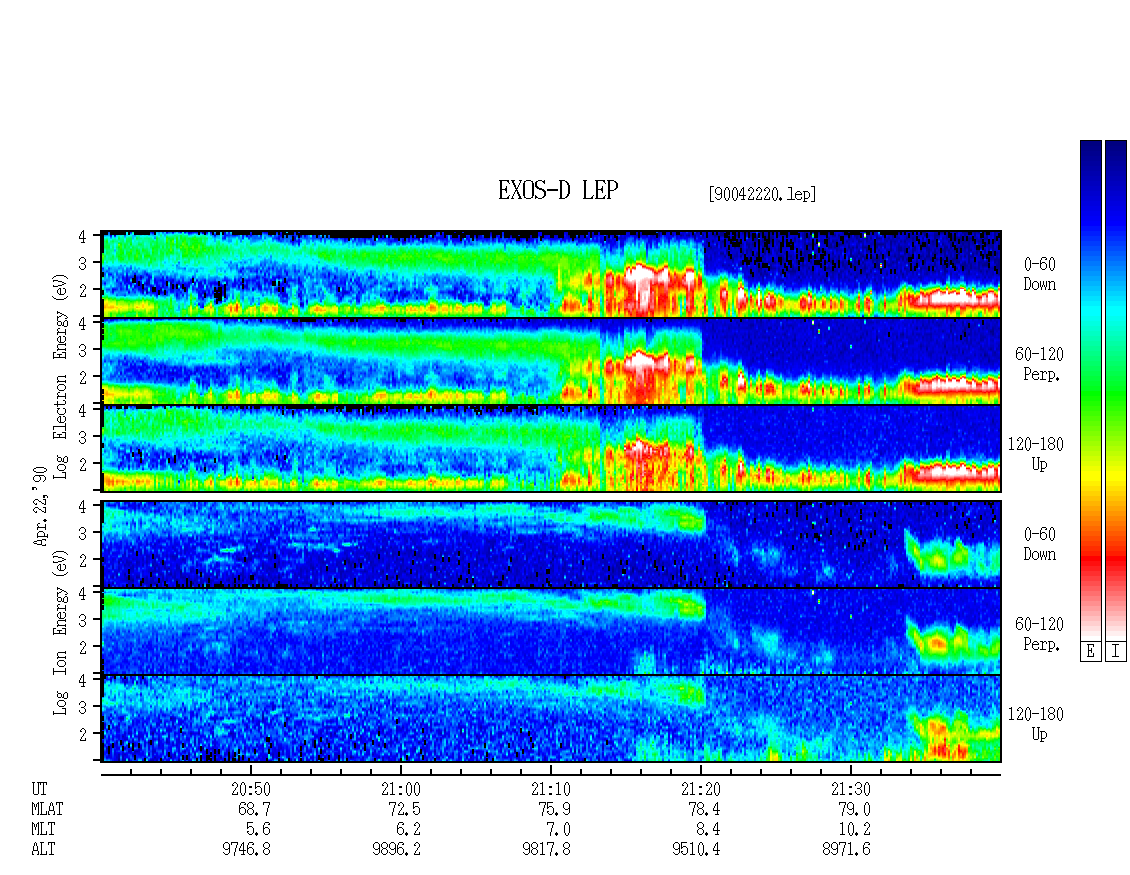
Task: Click the 'Log Electron Energy (eV)' axis label
Action: pyautogui.click(x=61, y=376)
